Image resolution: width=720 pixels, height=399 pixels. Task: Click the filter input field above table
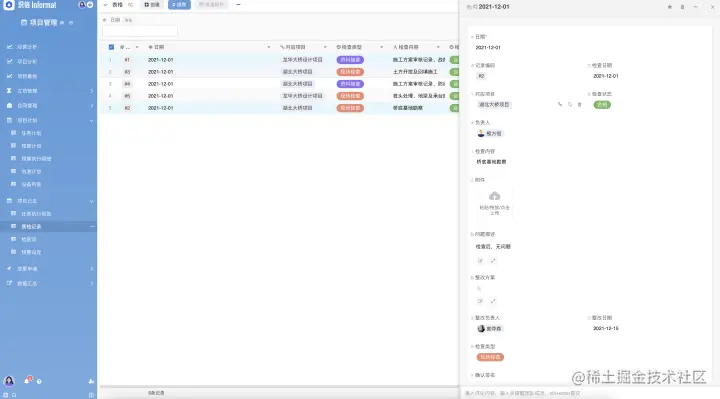140,31
